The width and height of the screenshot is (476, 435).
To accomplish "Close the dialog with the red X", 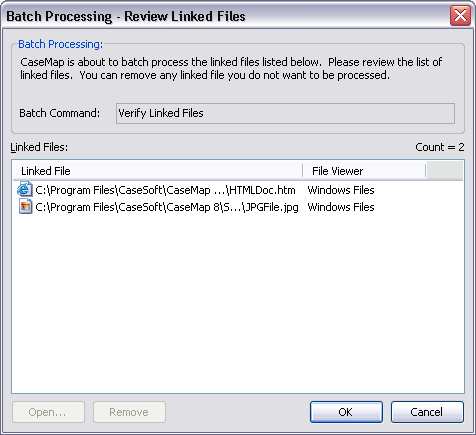I will point(460,15).
